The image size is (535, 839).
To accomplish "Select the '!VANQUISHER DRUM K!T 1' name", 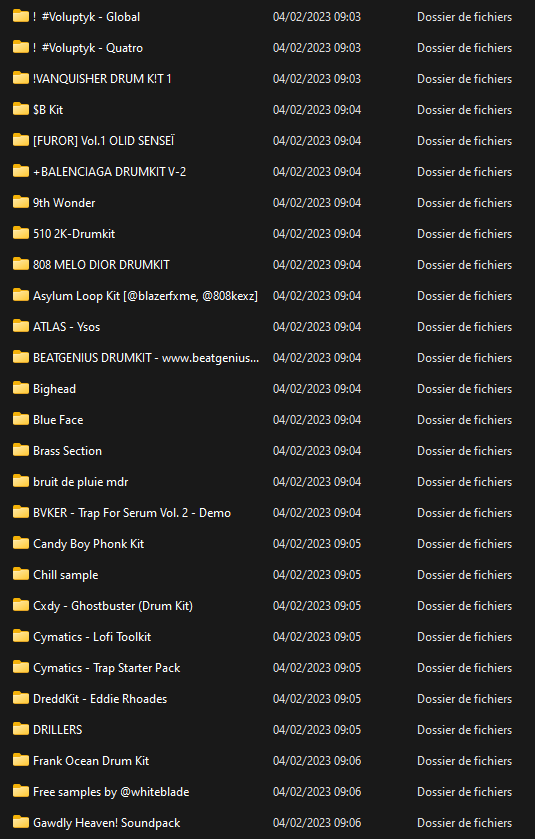I will [102, 79].
